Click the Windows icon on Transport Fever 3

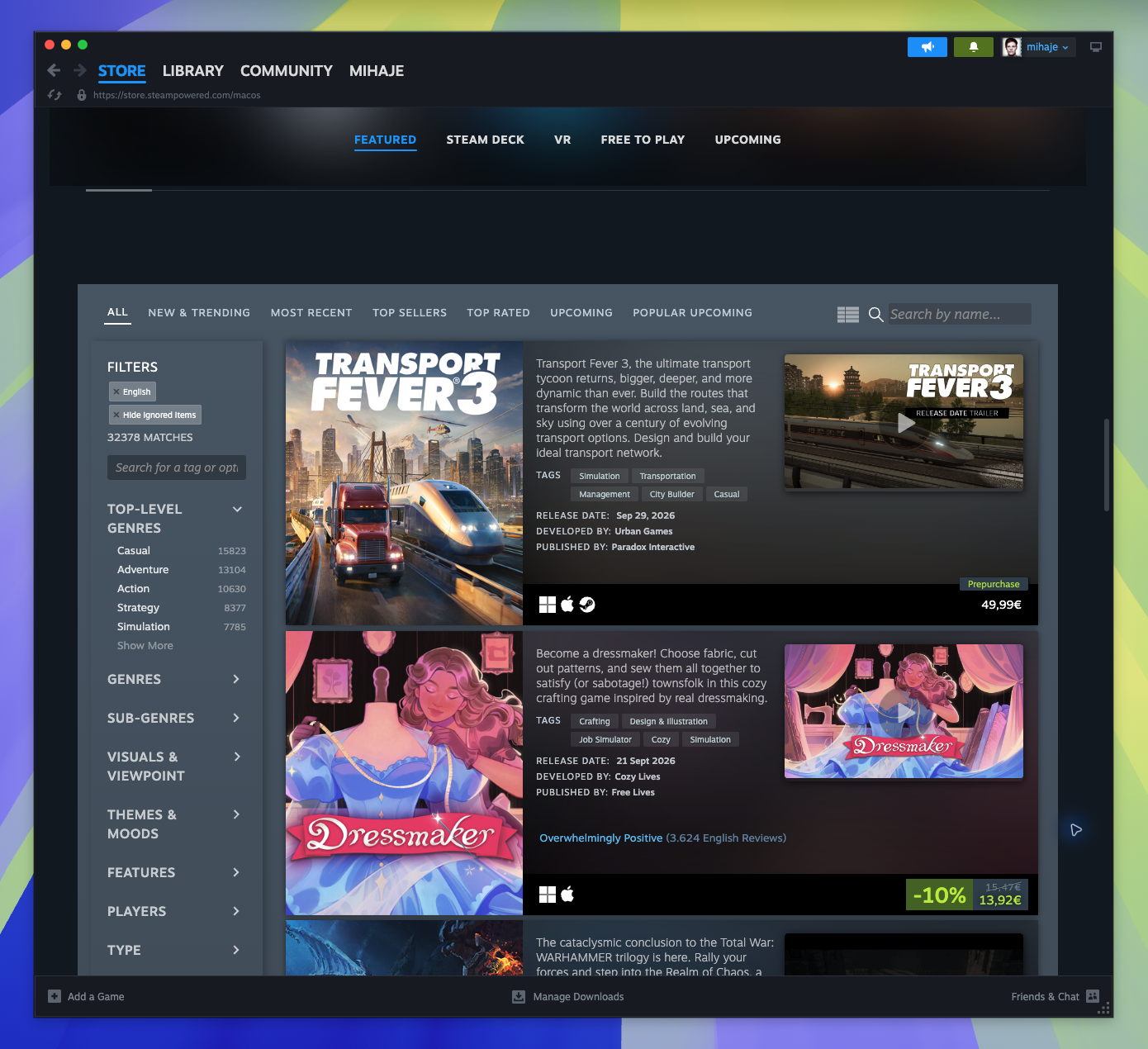(548, 605)
